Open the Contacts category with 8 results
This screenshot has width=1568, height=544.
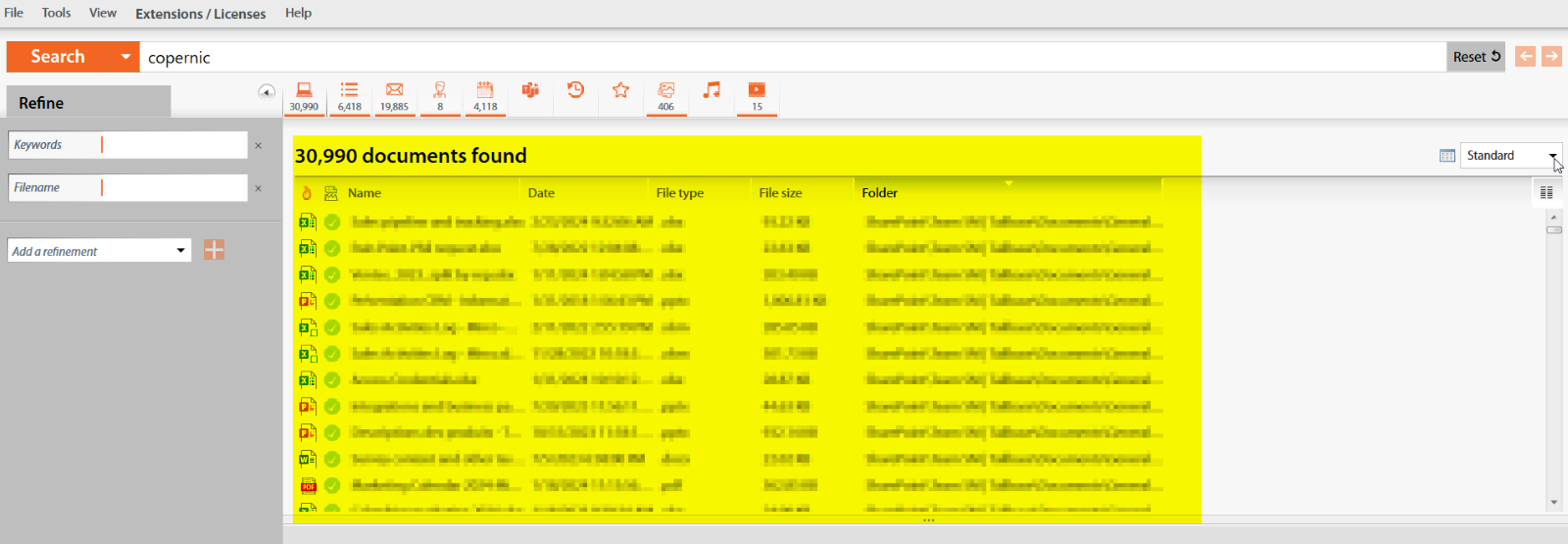point(440,97)
